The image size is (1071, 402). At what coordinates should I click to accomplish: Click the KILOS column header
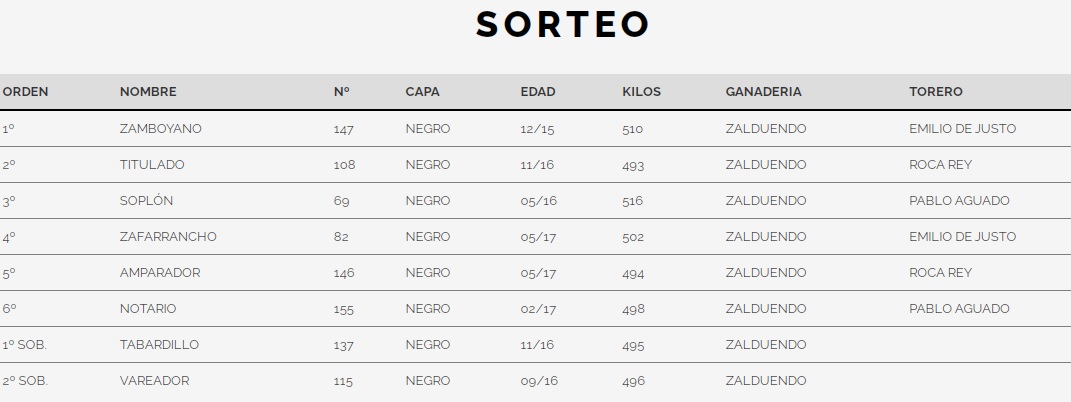tap(641, 92)
